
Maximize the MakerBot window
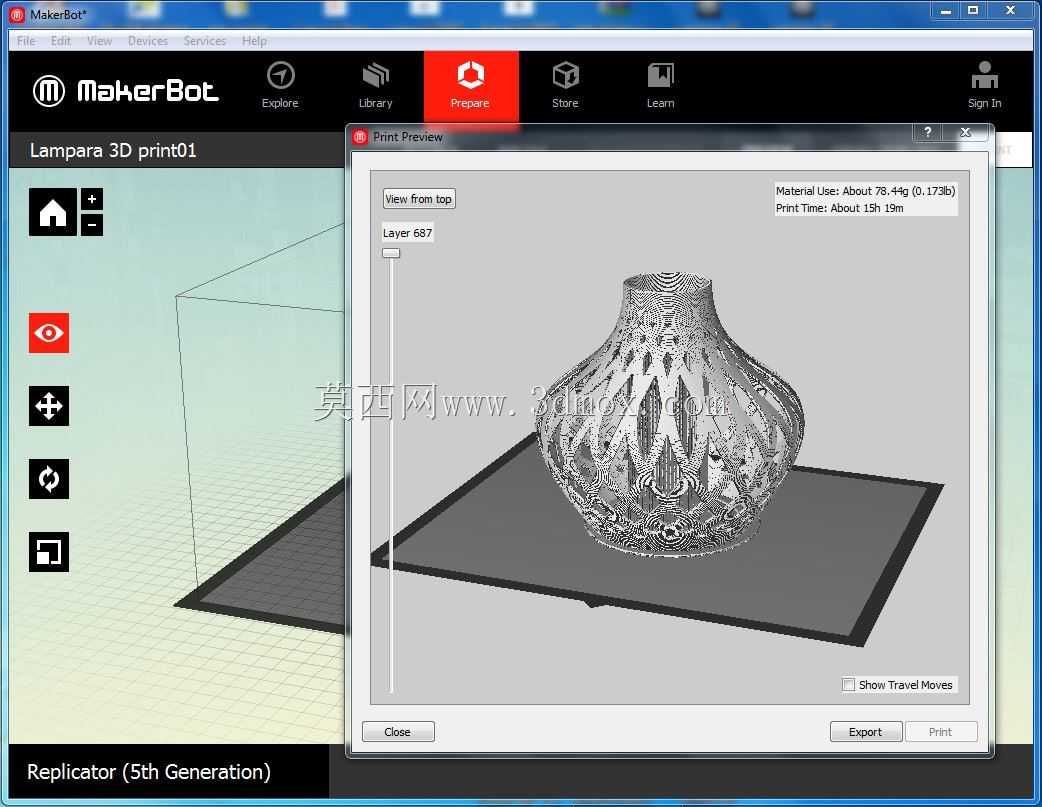point(974,11)
